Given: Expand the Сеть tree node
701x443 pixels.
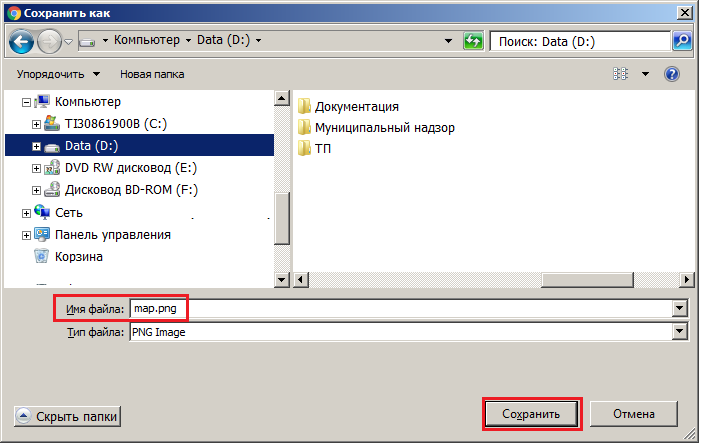Looking at the screenshot, I should point(27,212).
